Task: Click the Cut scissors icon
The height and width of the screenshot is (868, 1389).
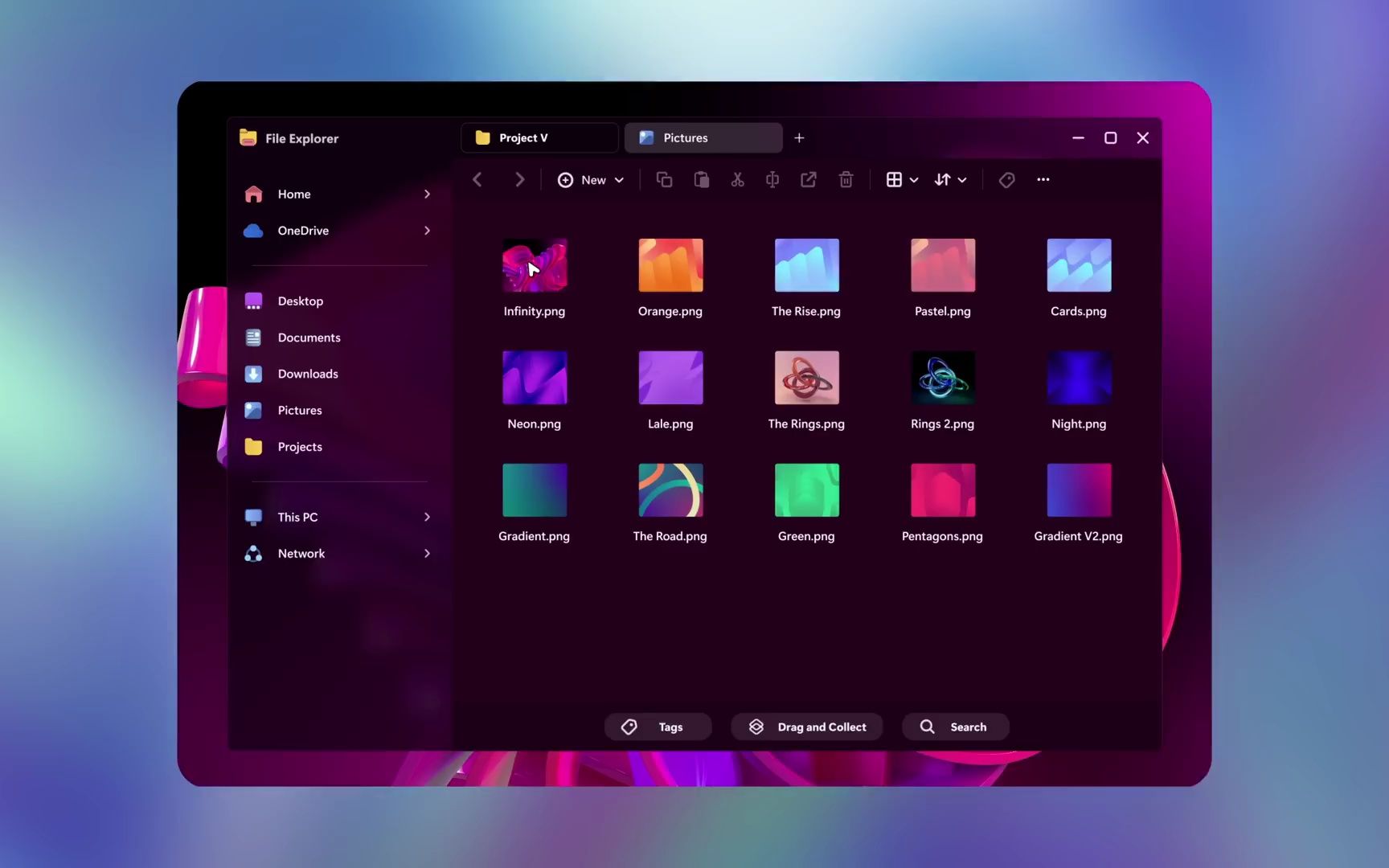Action: tap(737, 180)
